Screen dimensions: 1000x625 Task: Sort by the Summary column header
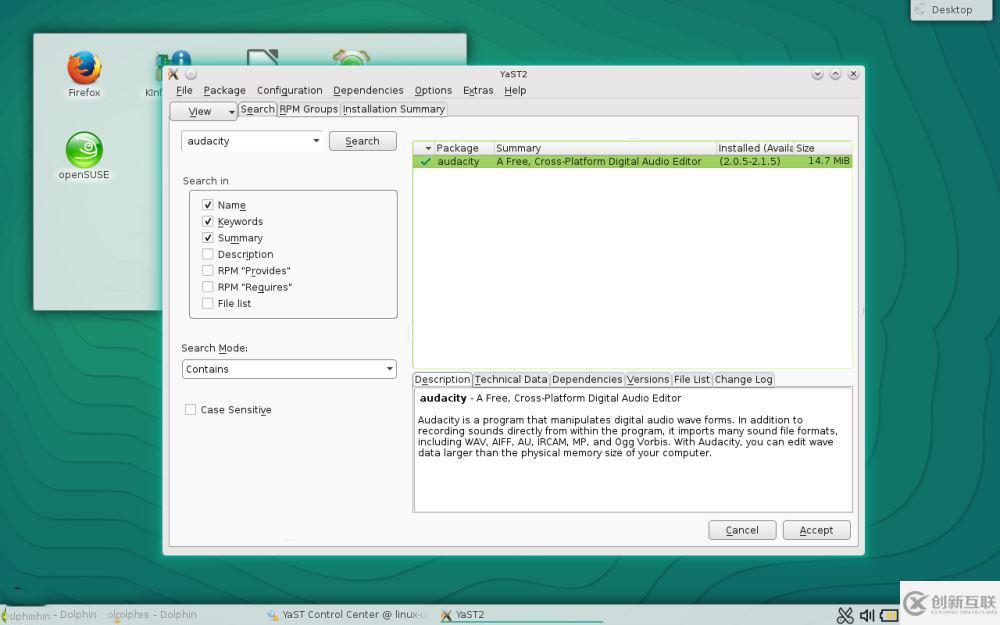coord(605,148)
